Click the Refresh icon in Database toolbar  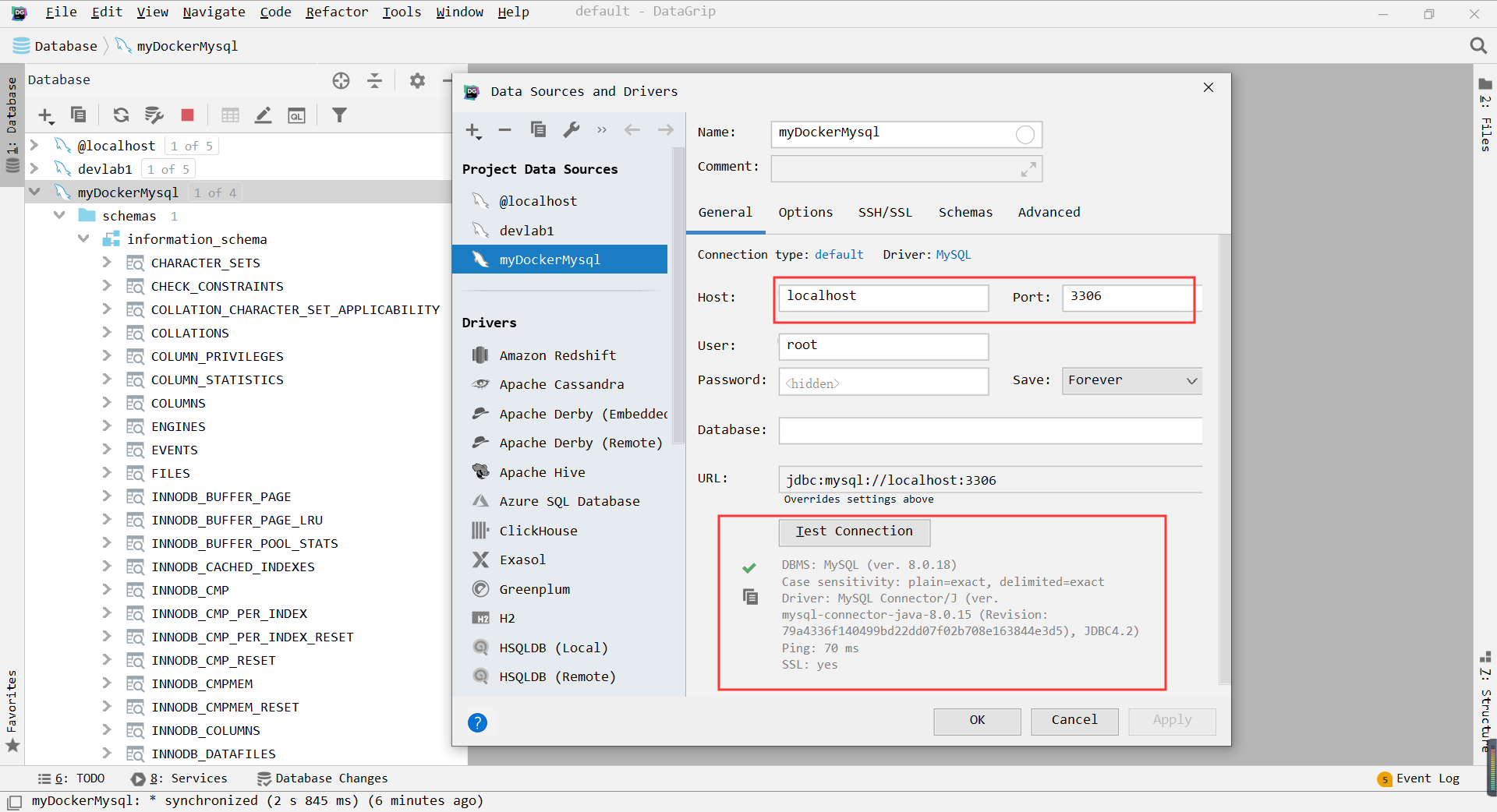[121, 115]
